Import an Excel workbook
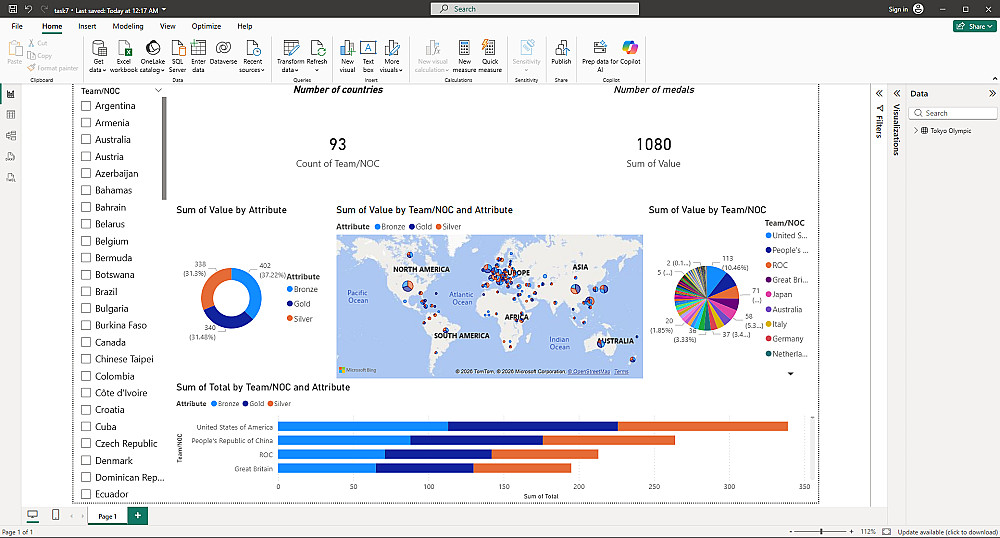Viewport: 1000px width, 538px height. (124, 56)
